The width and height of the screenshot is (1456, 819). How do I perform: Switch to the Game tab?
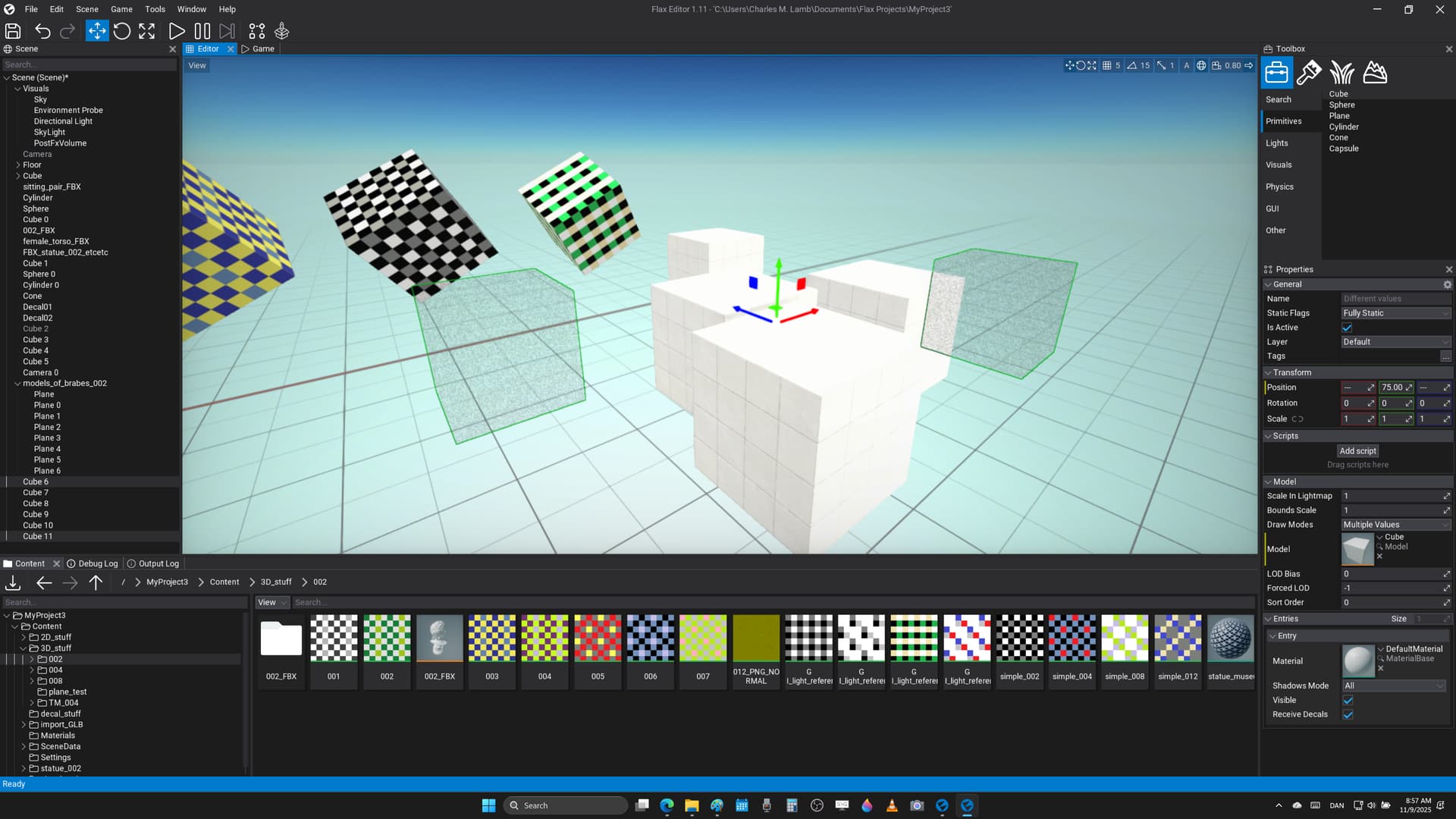pyautogui.click(x=259, y=49)
